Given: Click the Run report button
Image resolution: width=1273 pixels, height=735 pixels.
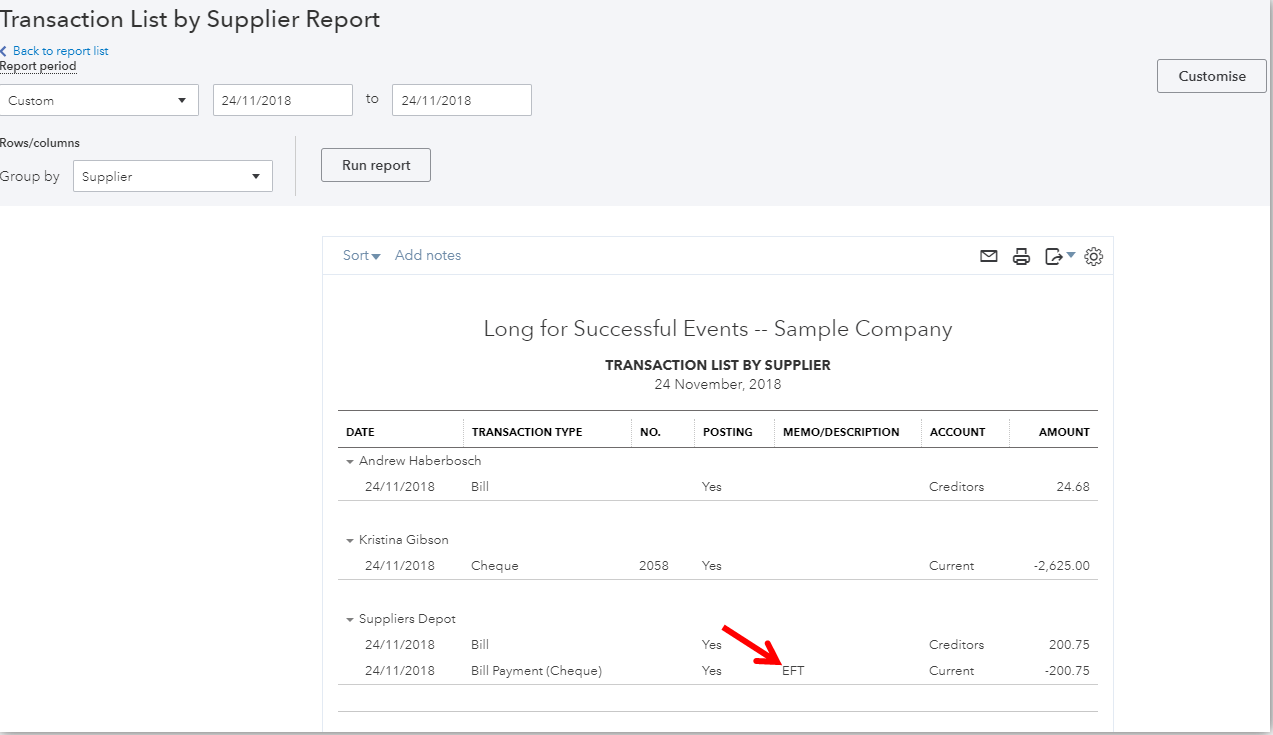Looking at the screenshot, I should click(x=375, y=164).
